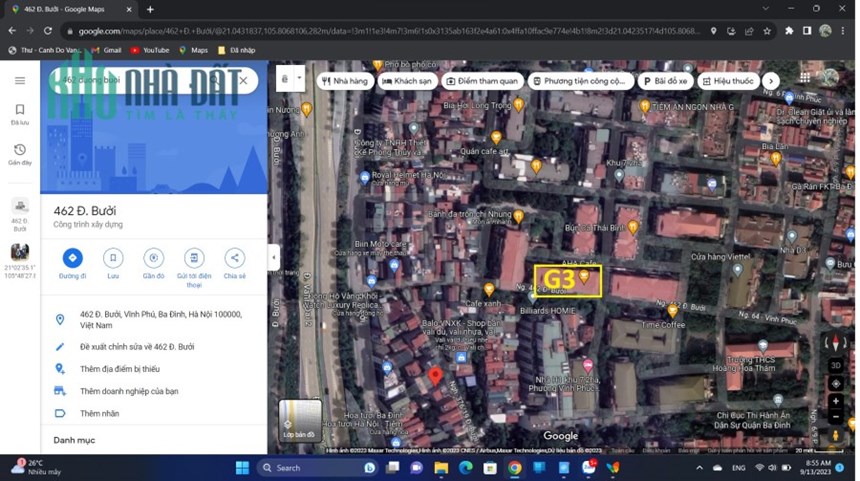This screenshot has height=481, width=860.
Task: Click the search magnifier icon in Maps
Action: tap(214, 81)
